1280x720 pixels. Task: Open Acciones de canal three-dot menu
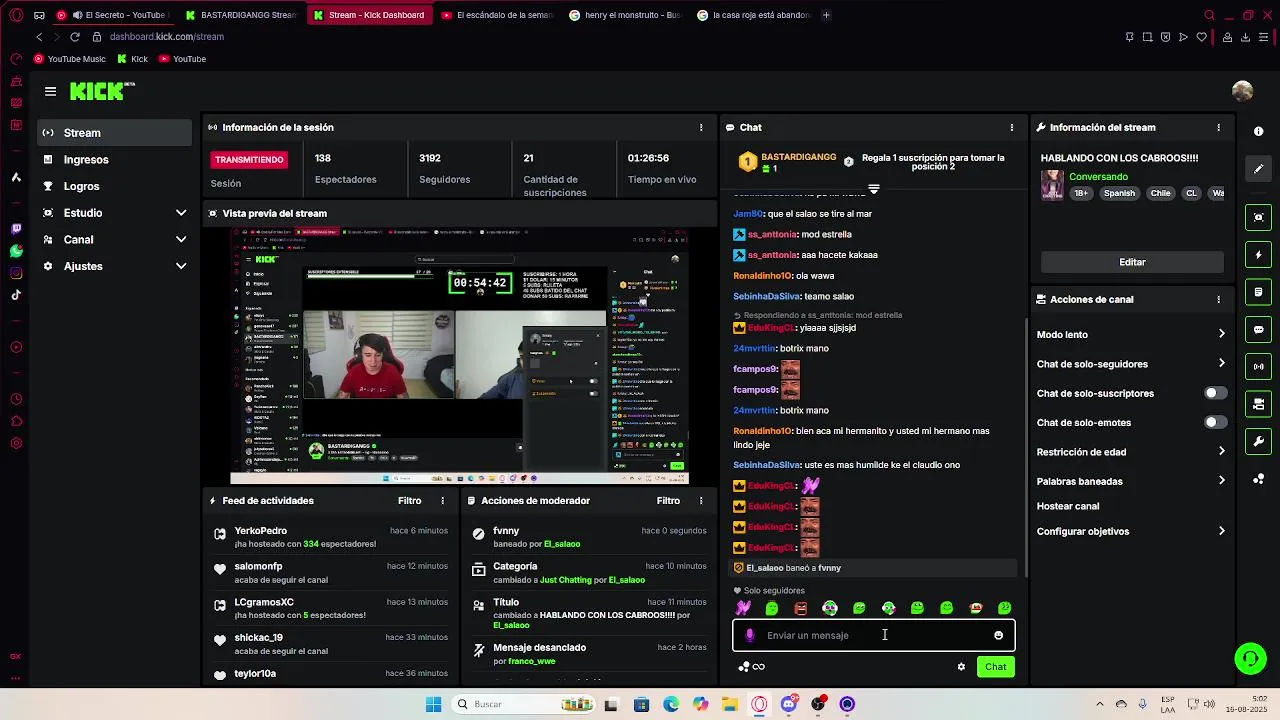point(1218,300)
